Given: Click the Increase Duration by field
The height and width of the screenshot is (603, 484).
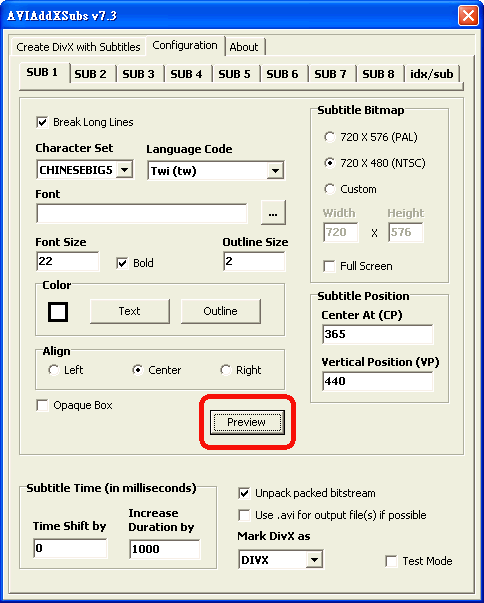Looking at the screenshot, I should pos(165,549).
